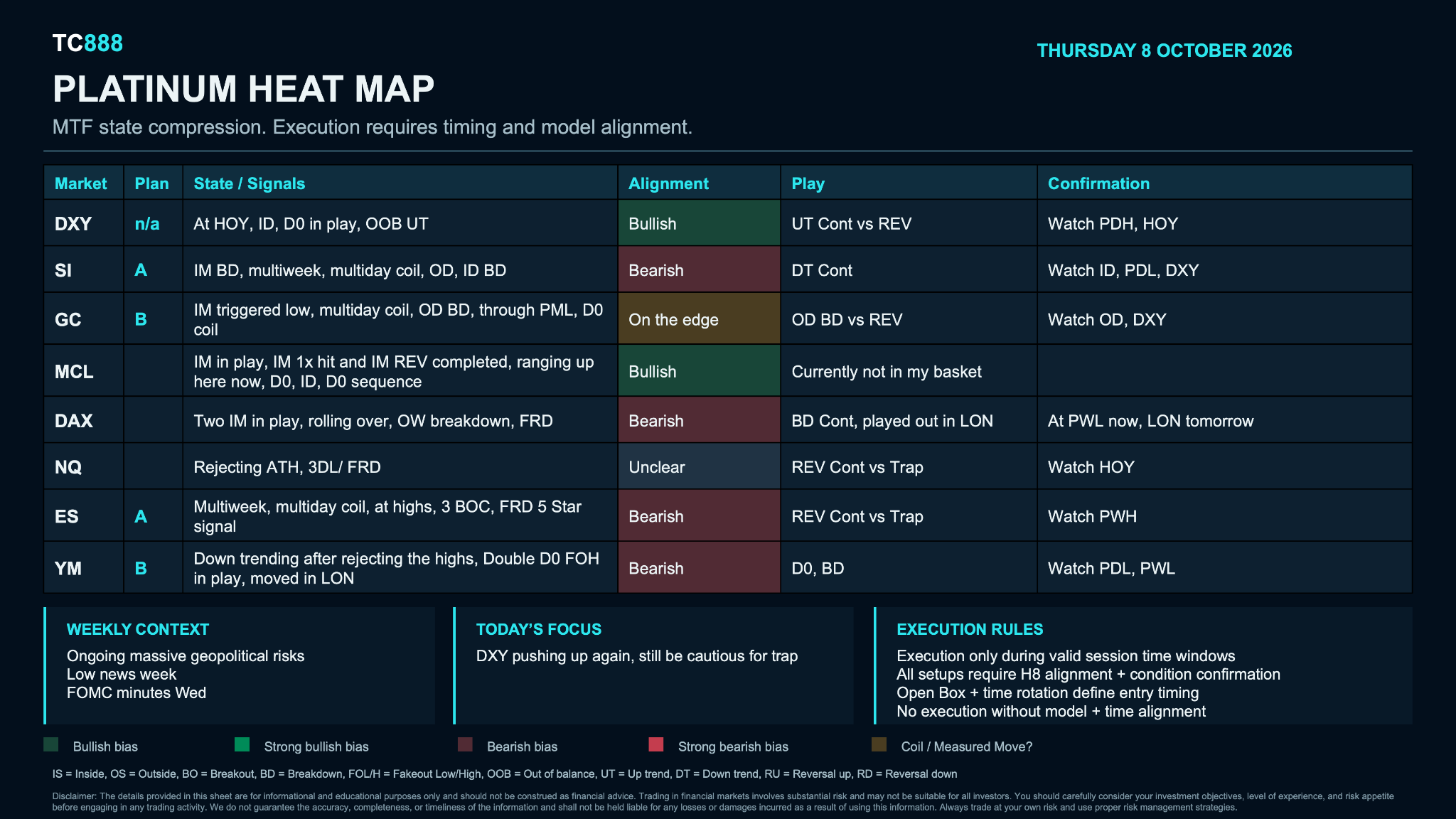Click 'Rejecting ATH, 3DL/ FRD' state cell

click(400, 466)
